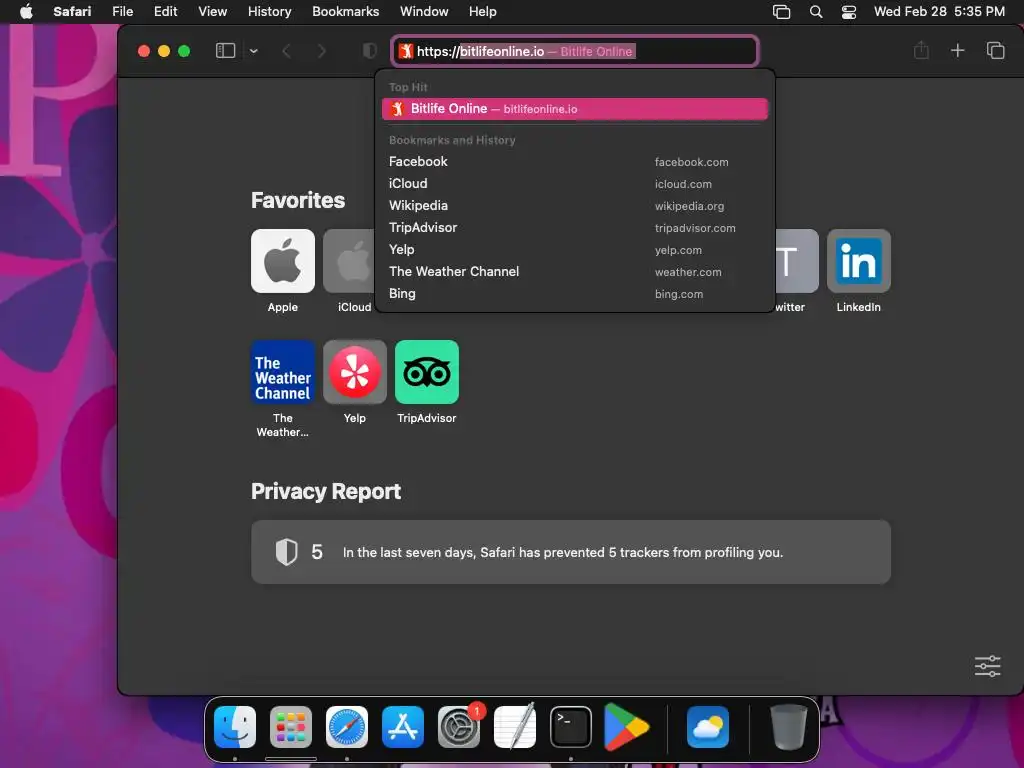Open the Help menu
1024x768 pixels.
(x=483, y=12)
